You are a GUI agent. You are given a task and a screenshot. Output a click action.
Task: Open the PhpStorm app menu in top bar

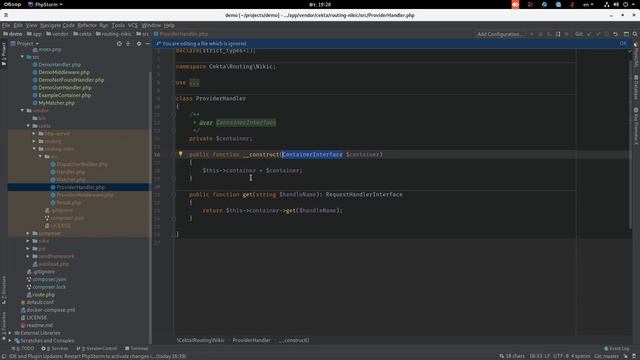pos(45,4)
